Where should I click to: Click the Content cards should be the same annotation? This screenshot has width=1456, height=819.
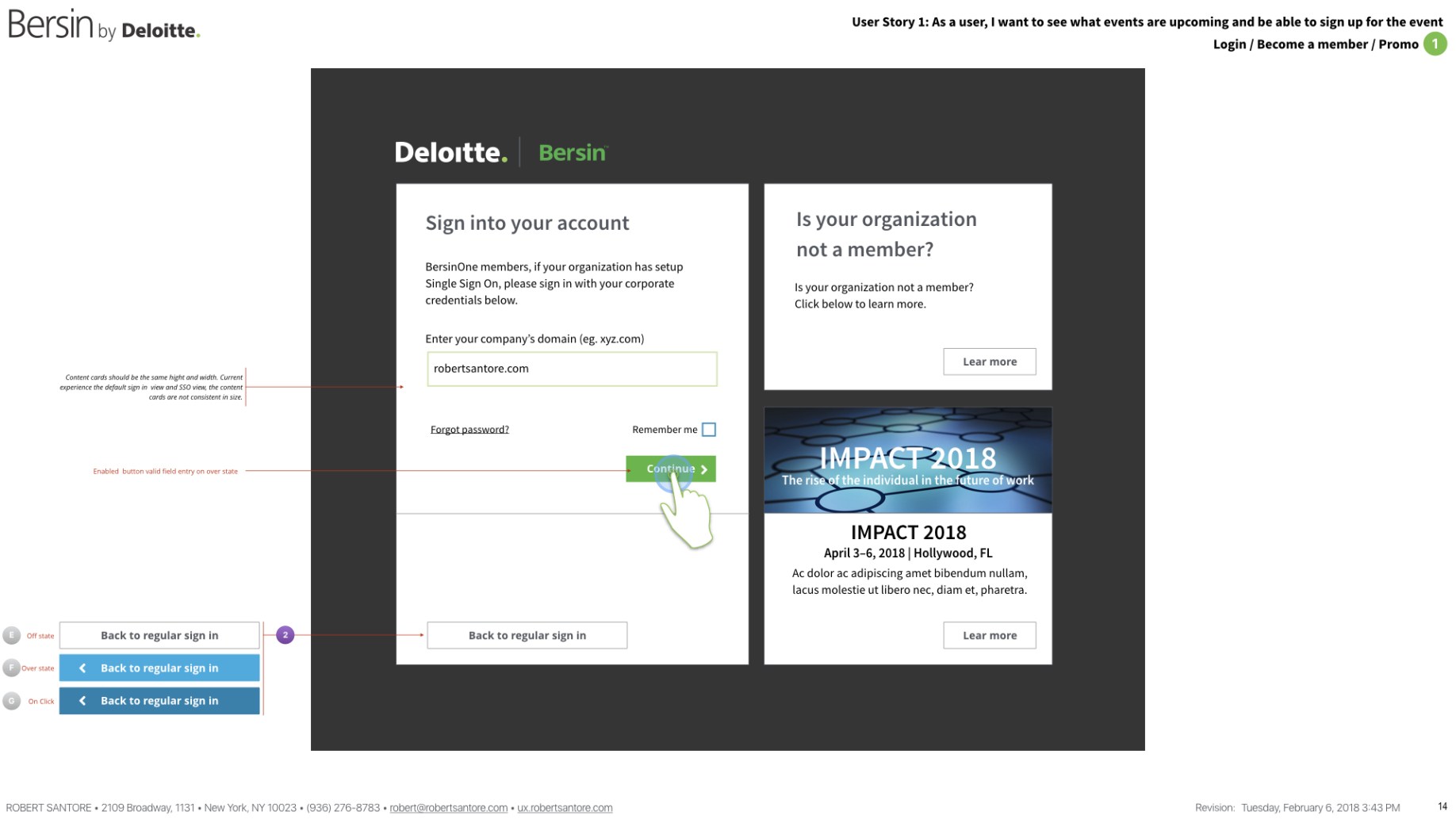click(x=151, y=387)
